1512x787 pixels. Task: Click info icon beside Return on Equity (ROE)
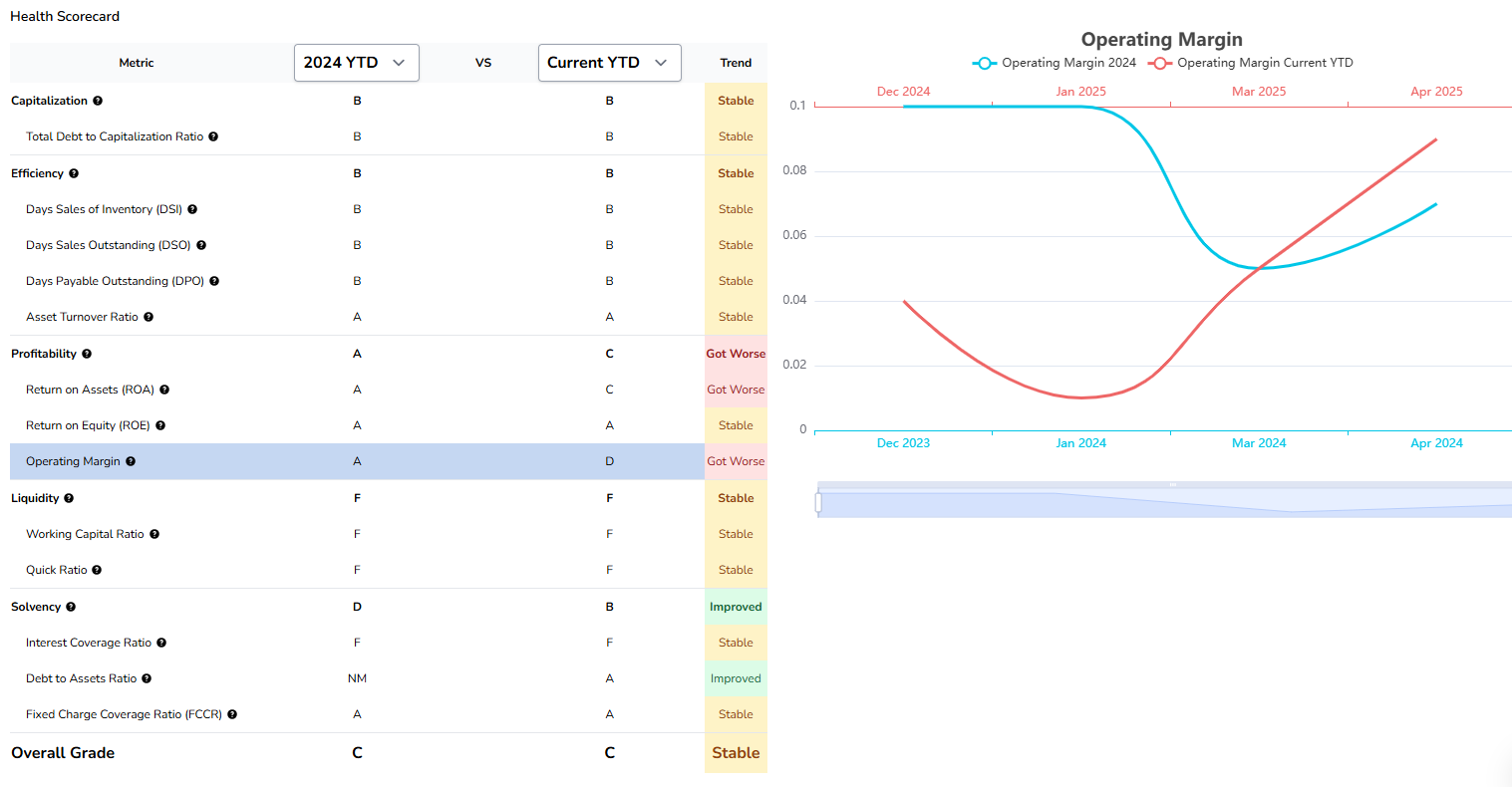pyautogui.click(x=160, y=425)
